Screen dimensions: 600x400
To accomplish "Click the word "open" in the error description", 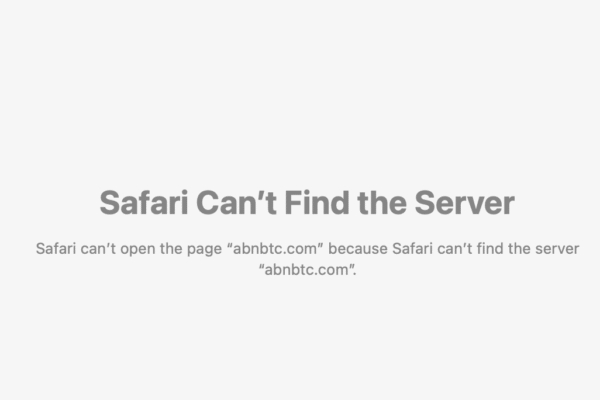I will (x=138, y=250).
